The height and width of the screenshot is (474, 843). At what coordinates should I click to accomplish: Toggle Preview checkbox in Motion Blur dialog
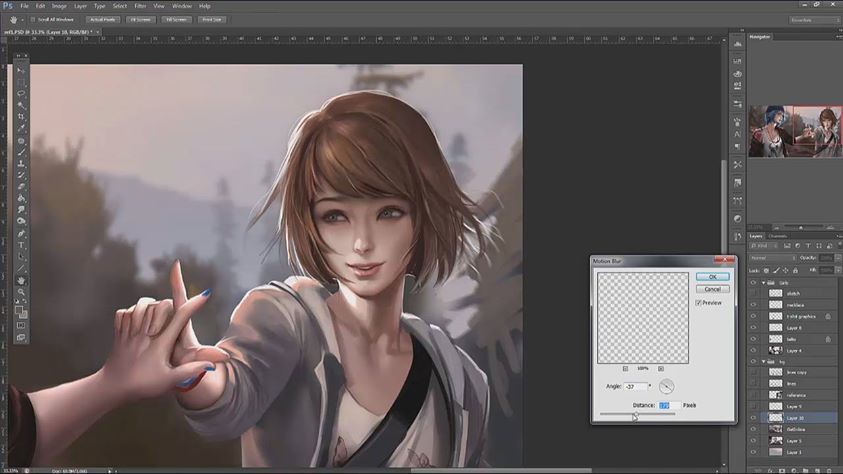[698, 303]
